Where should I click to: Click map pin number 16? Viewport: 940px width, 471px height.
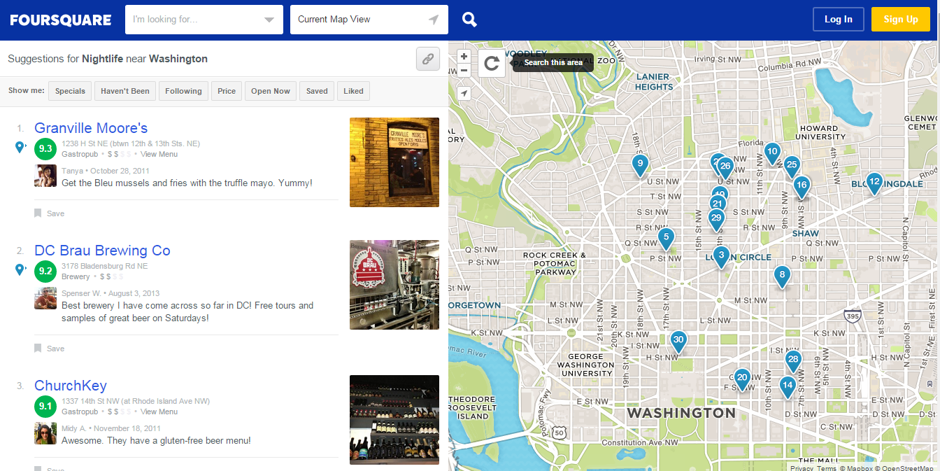tap(802, 186)
